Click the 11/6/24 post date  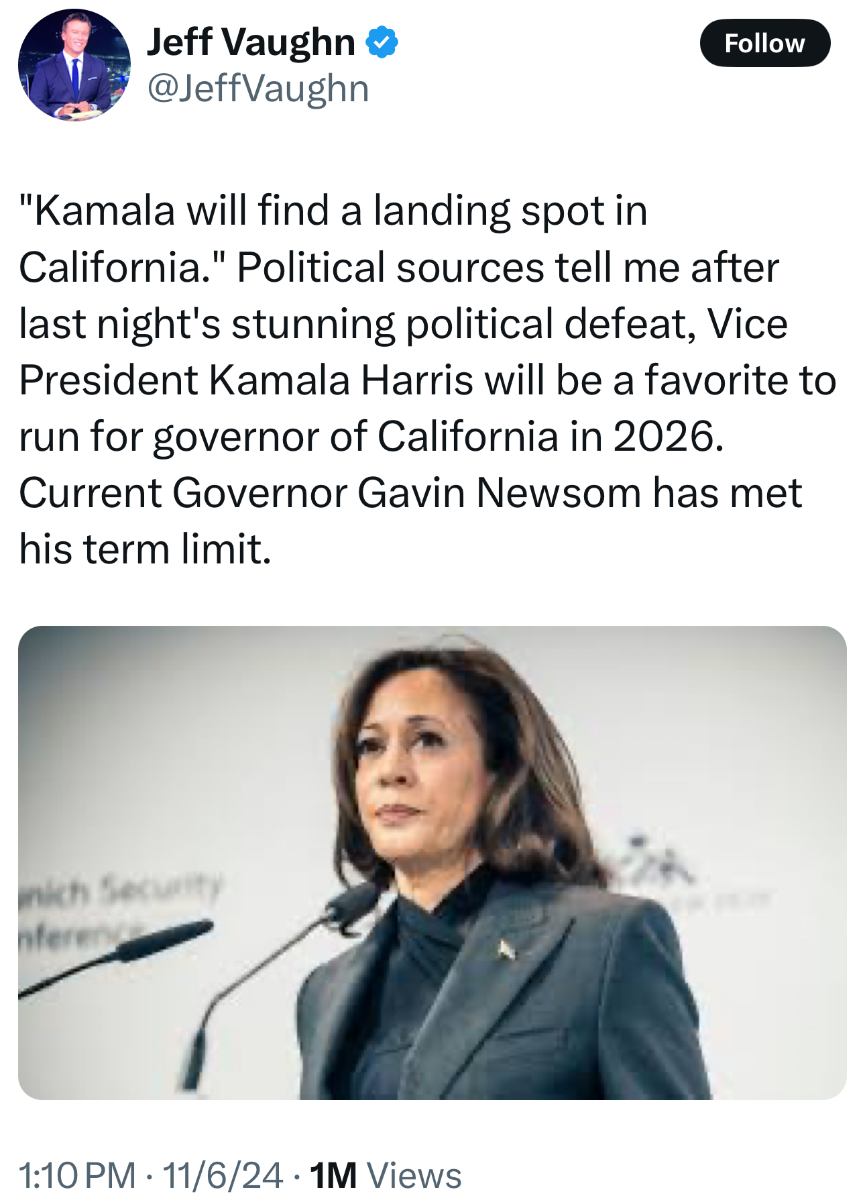(x=221, y=1175)
